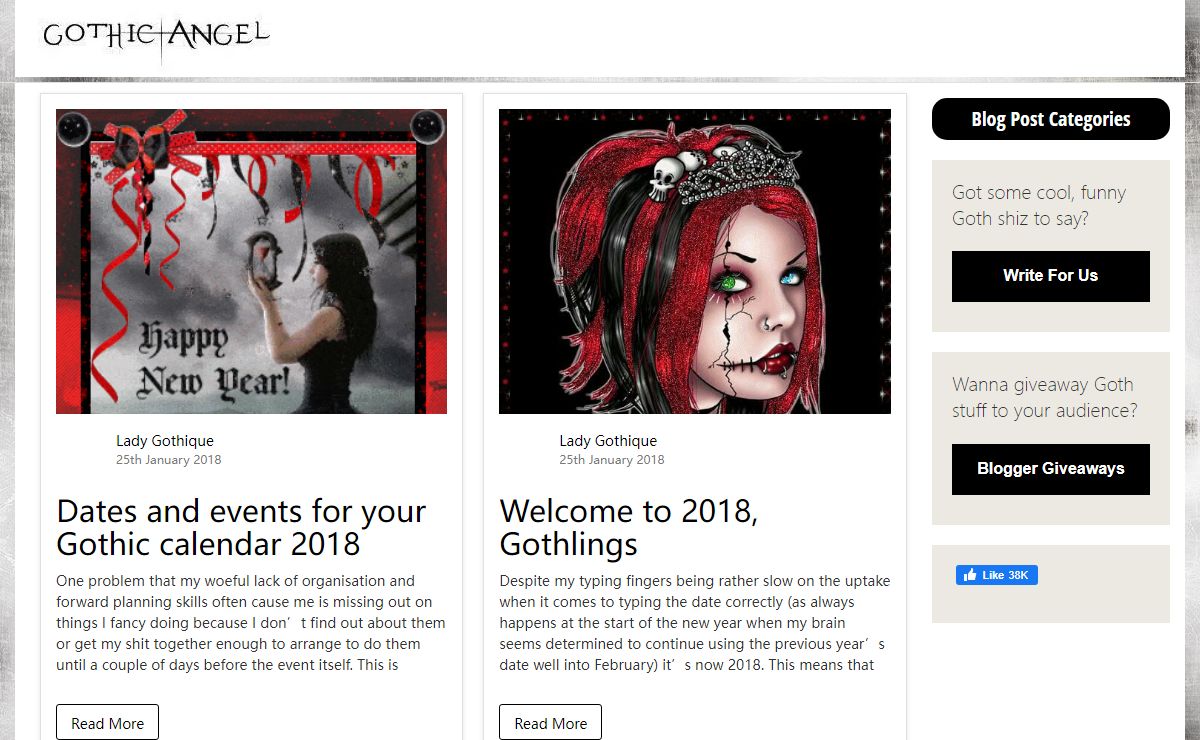Read More on Welcome to 2018 post

(551, 723)
